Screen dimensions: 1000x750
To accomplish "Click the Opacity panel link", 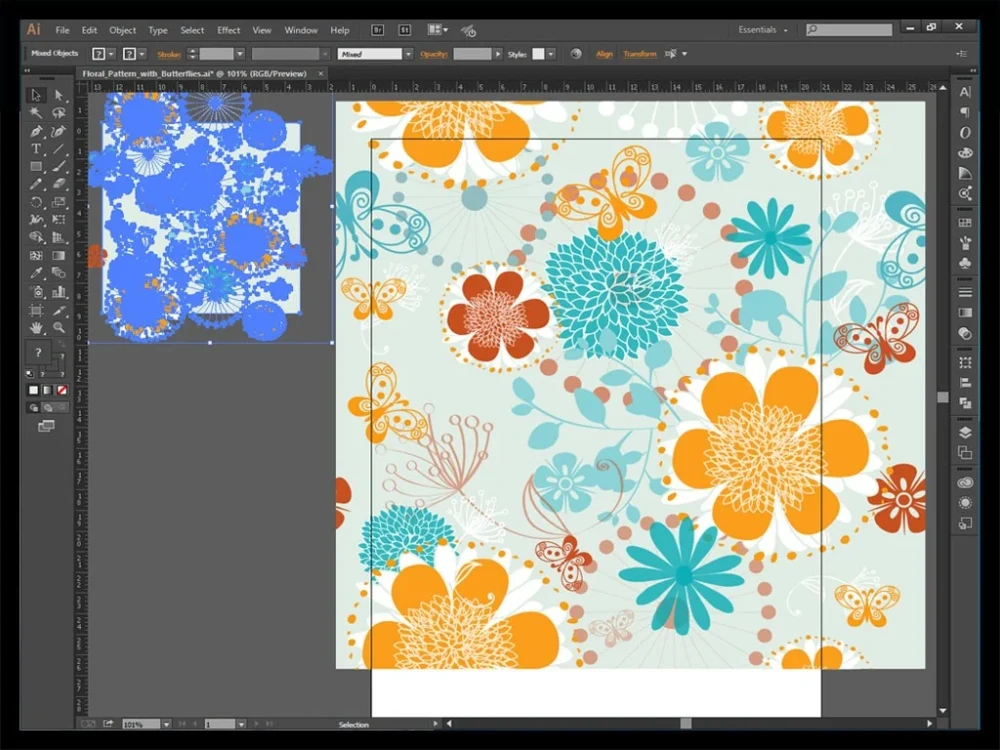I will point(434,54).
